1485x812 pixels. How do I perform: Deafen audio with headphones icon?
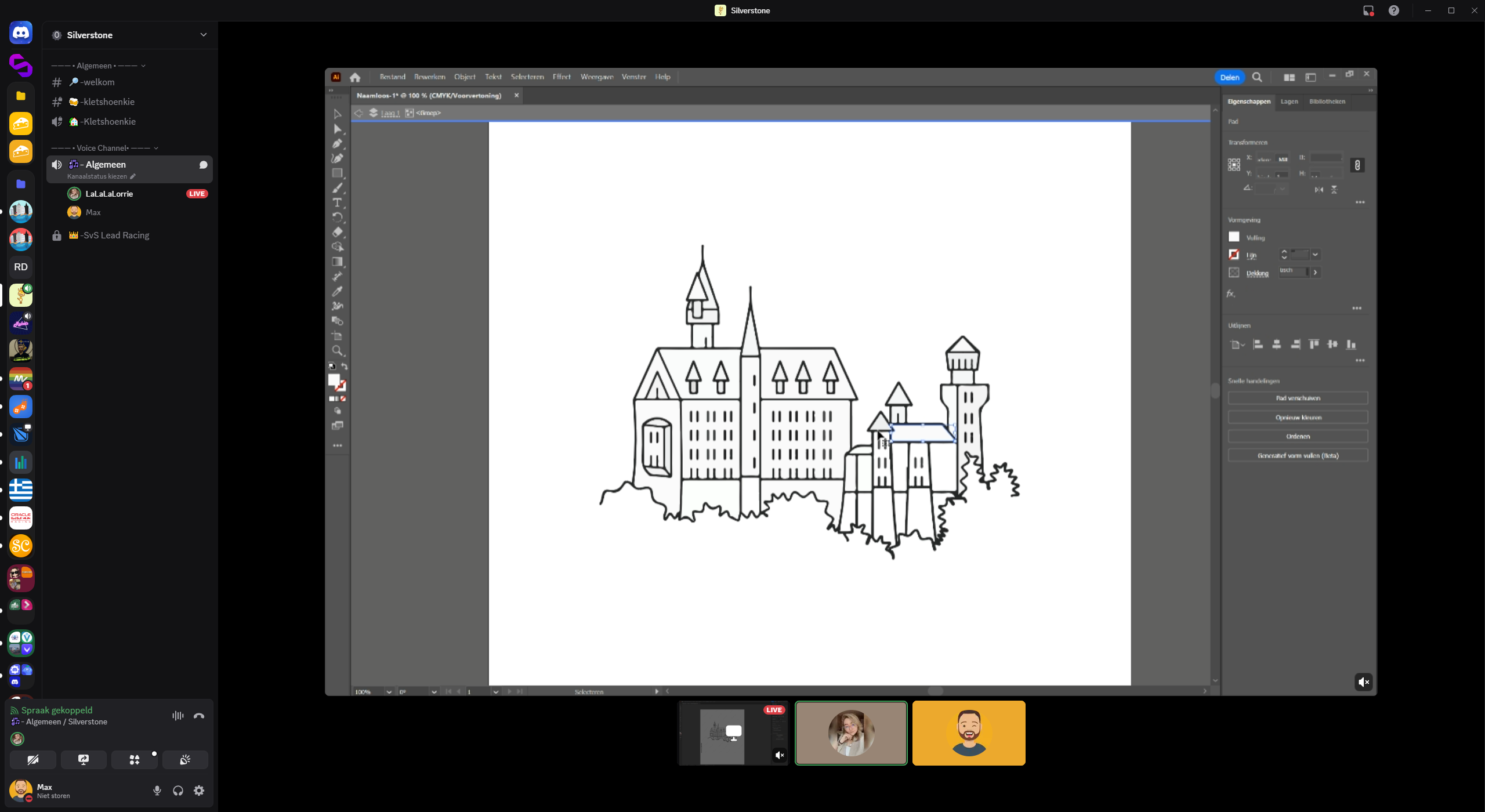click(x=178, y=791)
